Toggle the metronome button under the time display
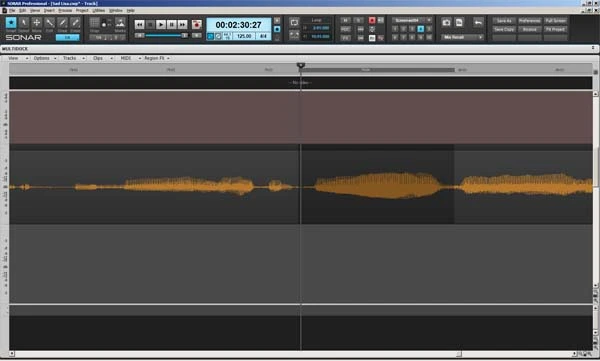Screen dimensions: 600x361 [x=218, y=36]
